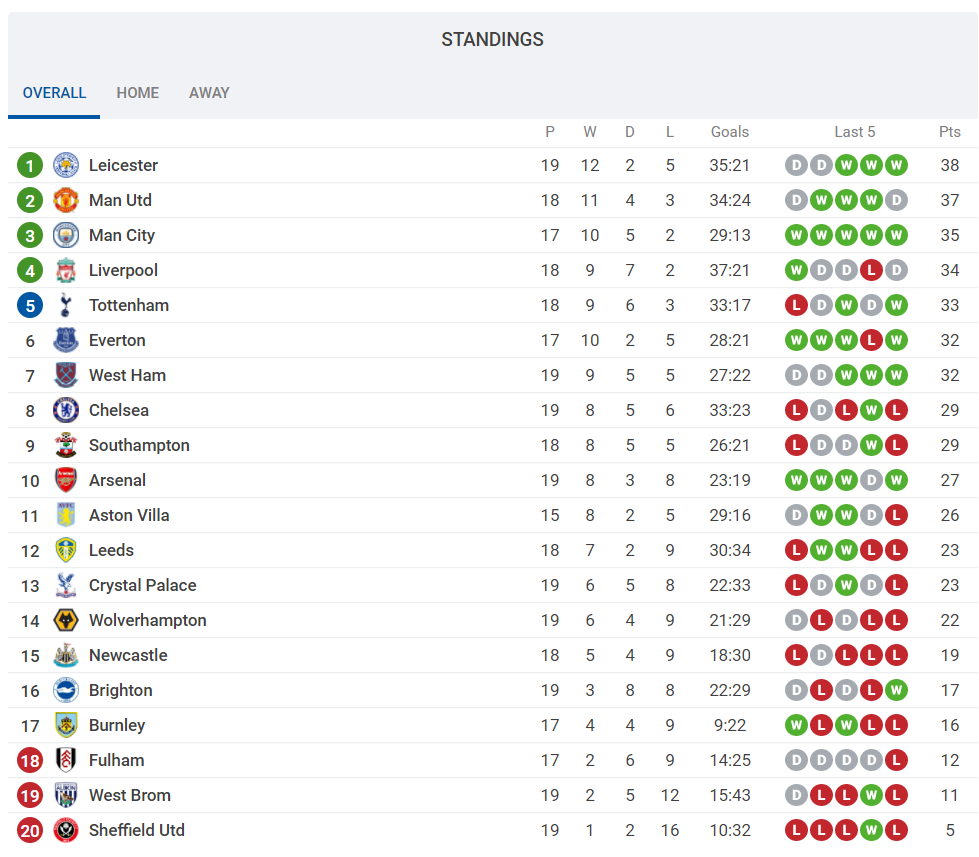
Task: Select the Overall standings tab
Action: point(54,93)
